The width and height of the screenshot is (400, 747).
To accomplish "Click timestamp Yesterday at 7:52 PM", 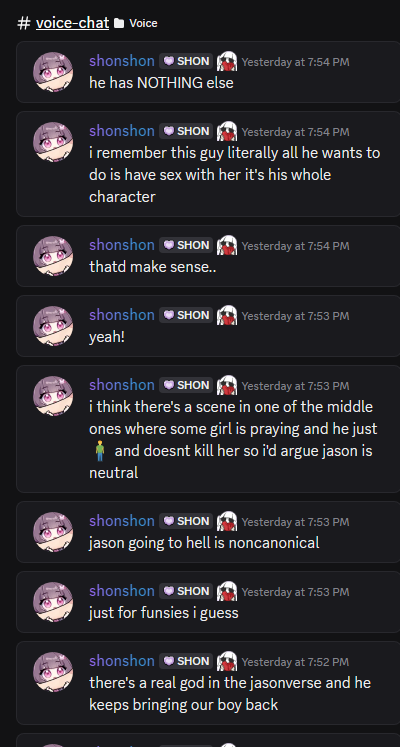I will tap(295, 662).
